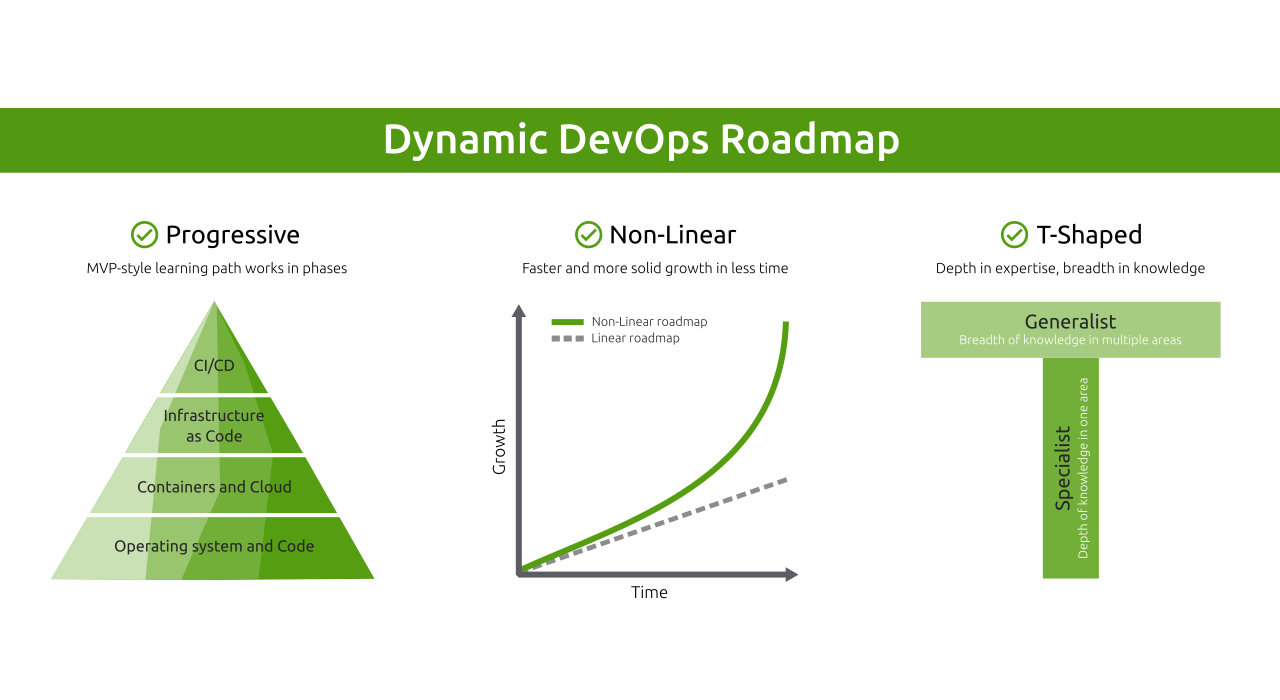
Task: Click the Generalist horizontal bar
Action: point(1070,330)
